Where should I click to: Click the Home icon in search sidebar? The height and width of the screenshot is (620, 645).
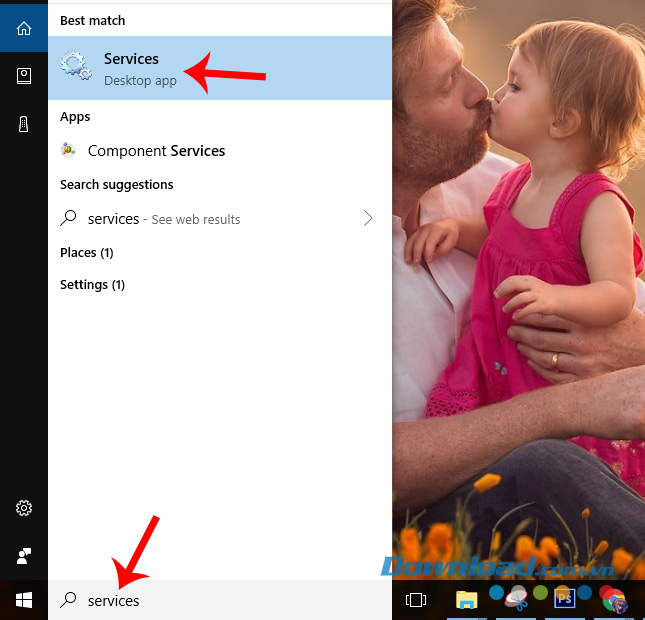[x=24, y=28]
